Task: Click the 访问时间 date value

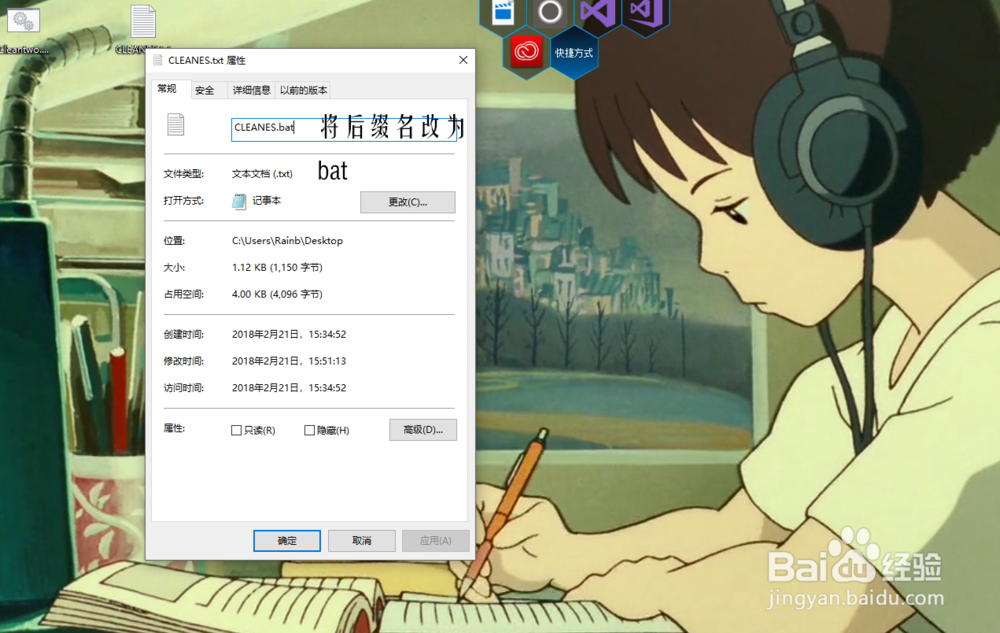Action: (289, 388)
